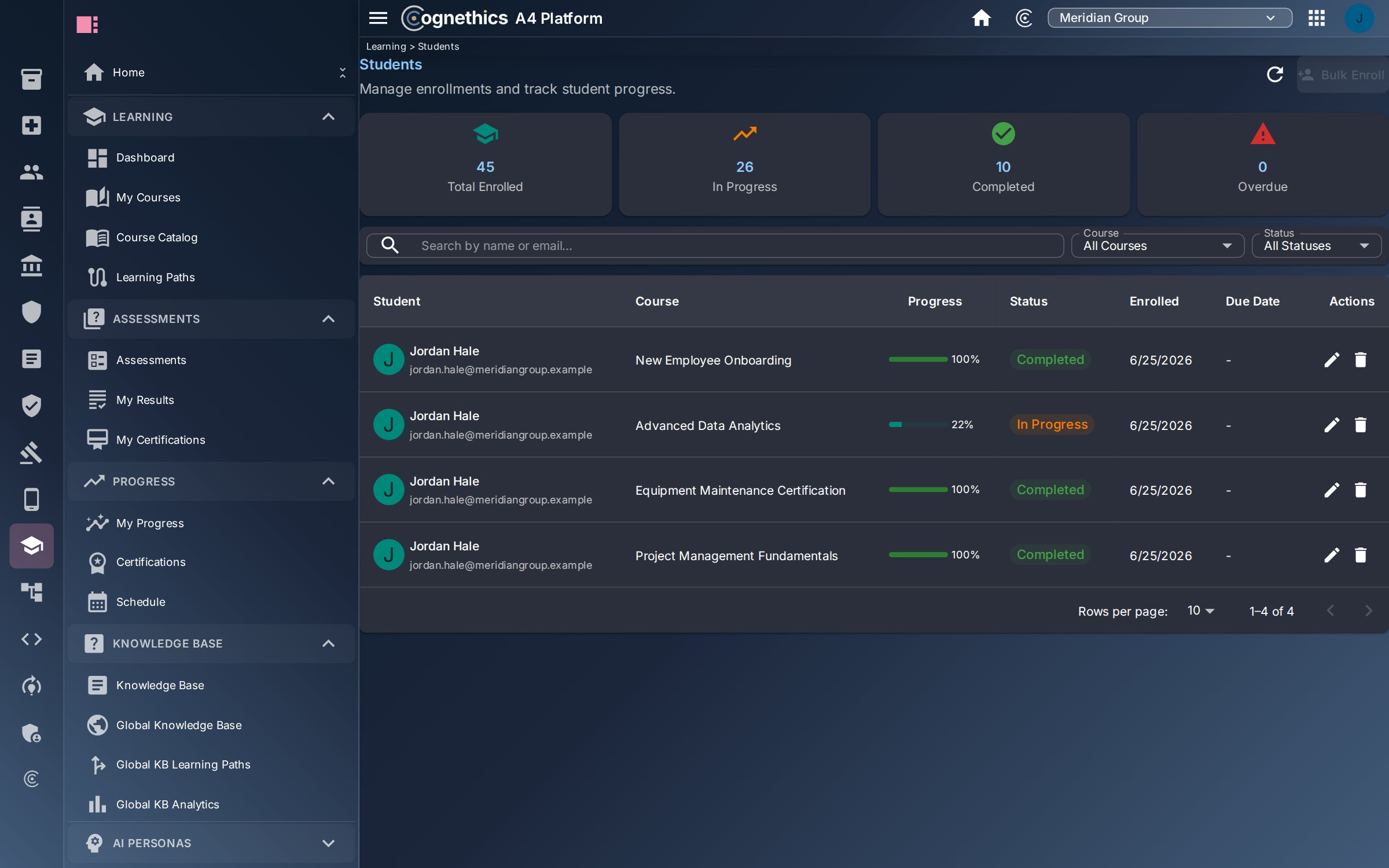Open the All Courses filter dropdown
This screenshot has width=1389, height=868.
point(1157,246)
